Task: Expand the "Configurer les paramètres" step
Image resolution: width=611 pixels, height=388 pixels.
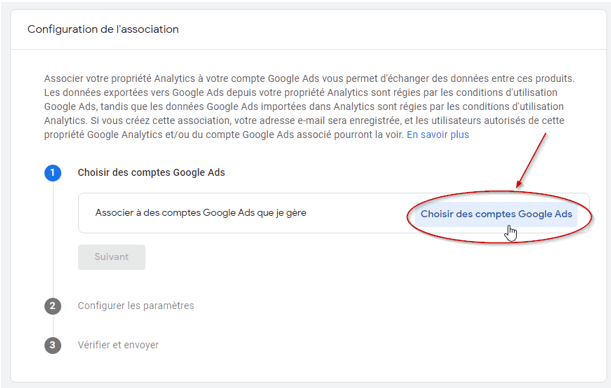Action: click(x=136, y=306)
